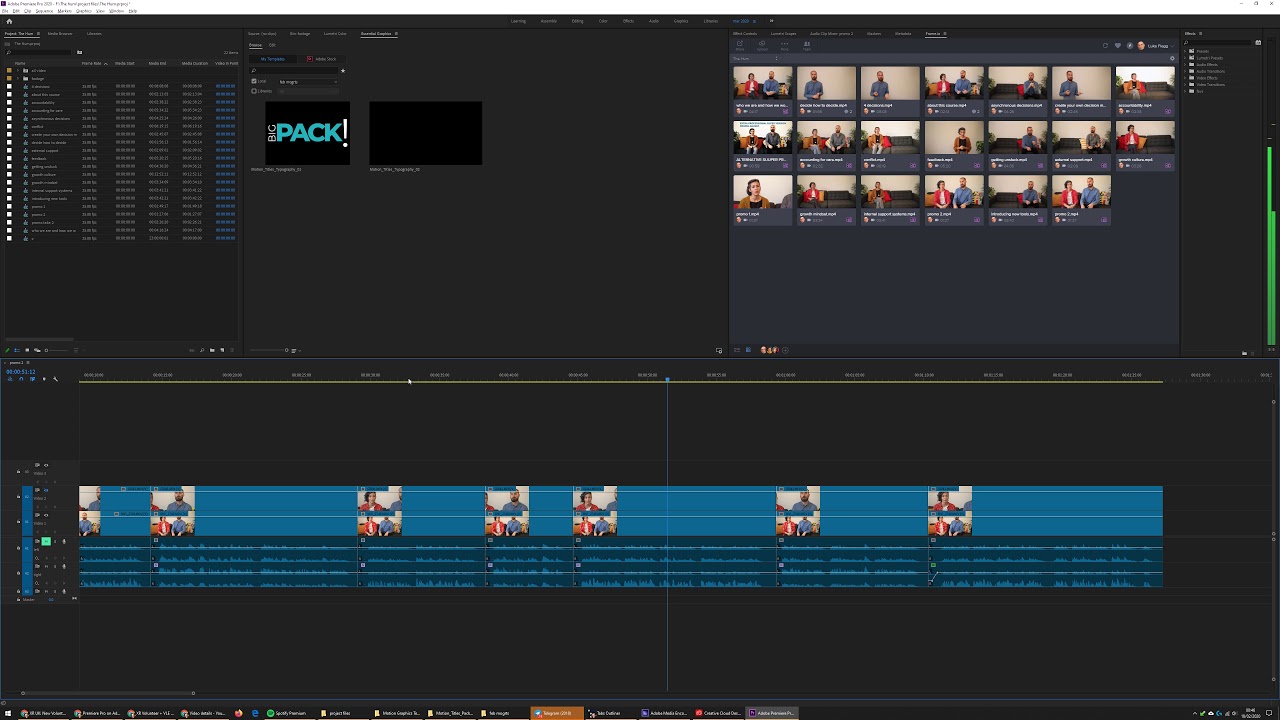Click Team in Frame.io panel

click(807, 46)
